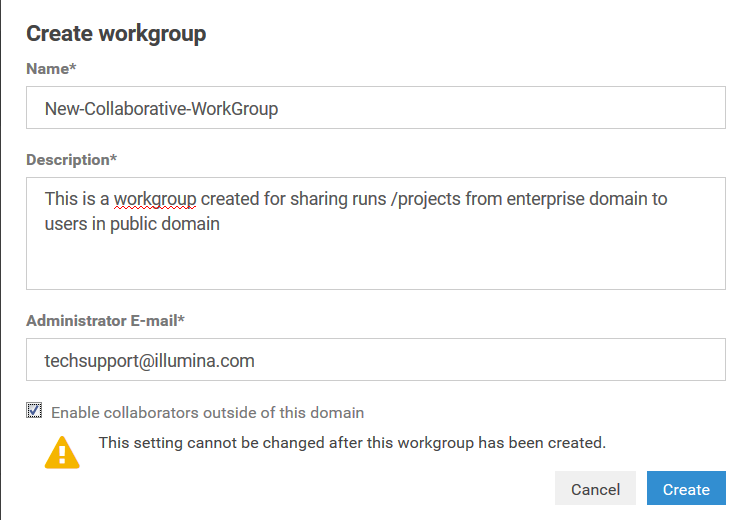Select the Administrator E-mail input field
743x520 pixels.
[375, 360]
